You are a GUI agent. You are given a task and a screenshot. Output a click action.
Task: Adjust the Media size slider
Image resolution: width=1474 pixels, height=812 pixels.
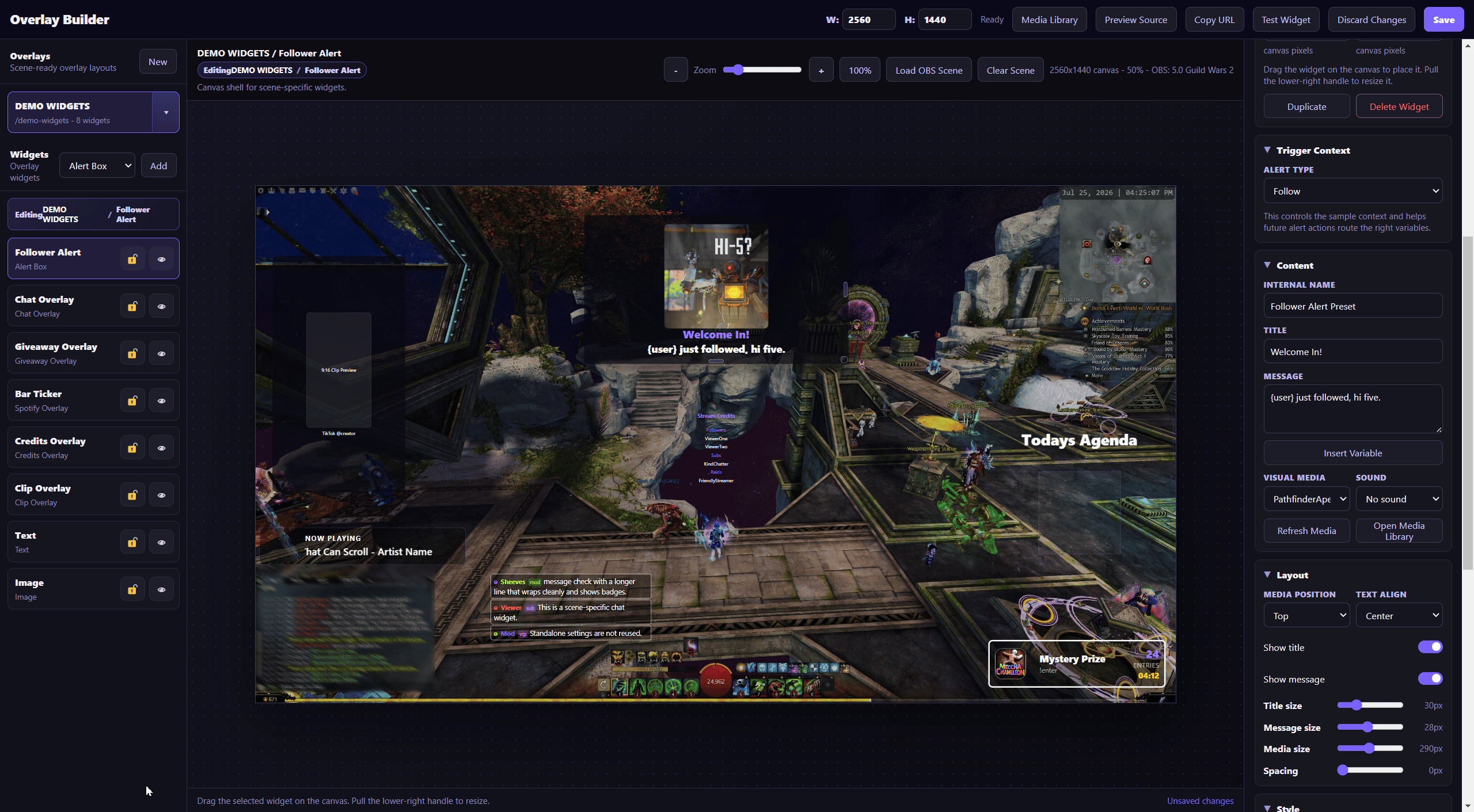1370,748
